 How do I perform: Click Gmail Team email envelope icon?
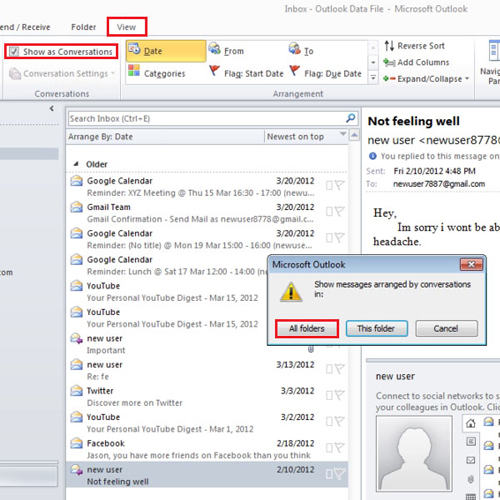click(x=76, y=207)
